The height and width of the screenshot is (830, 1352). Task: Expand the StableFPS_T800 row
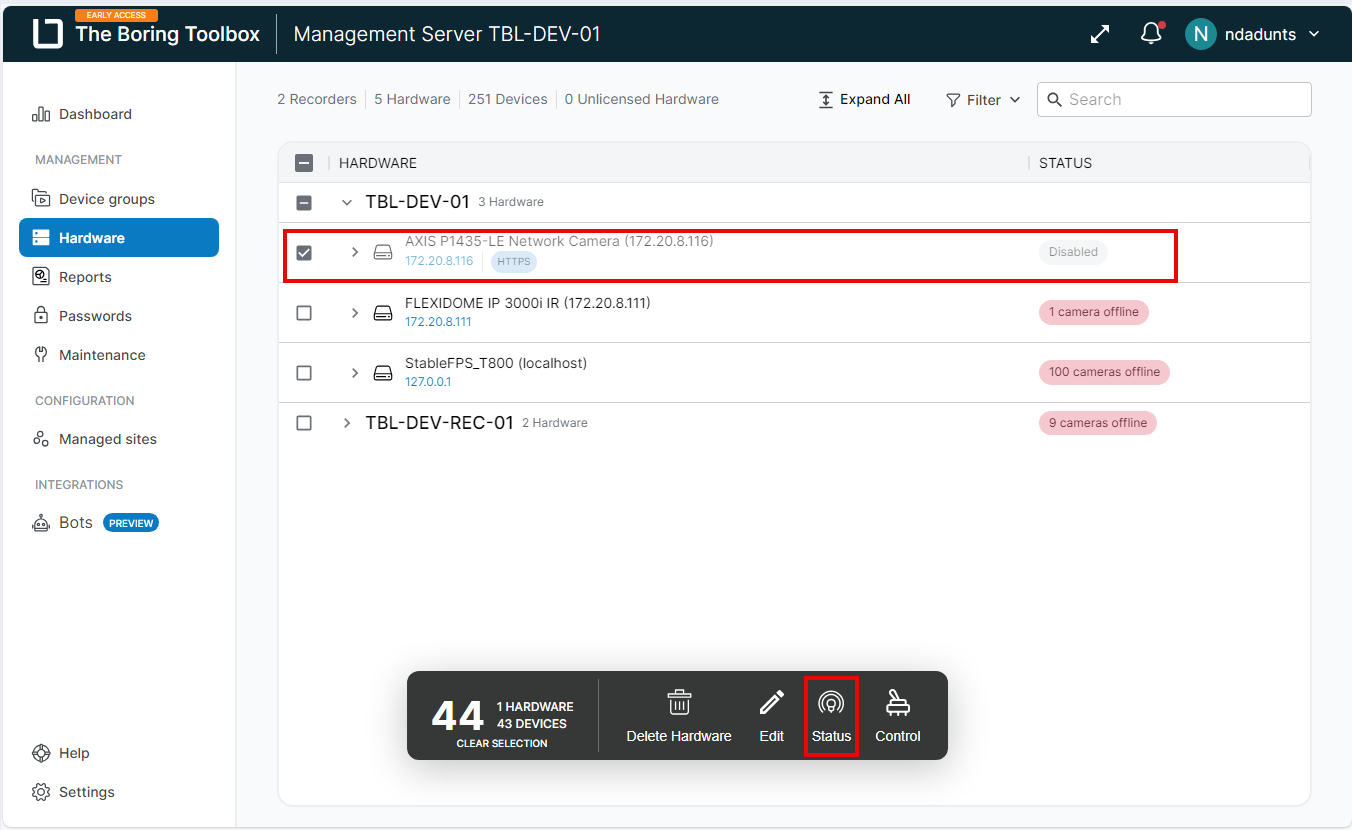tap(355, 373)
